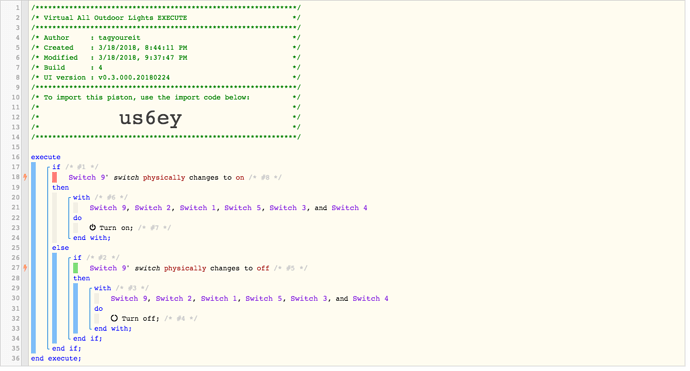Click line number 1 in the gutter
Screen dimensions: 690x371
click(x=18, y=8)
